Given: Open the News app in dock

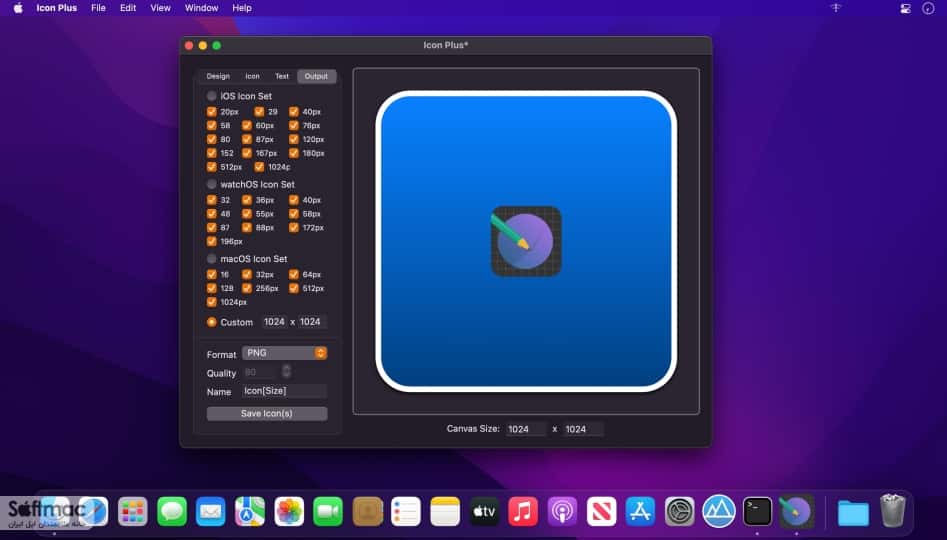Looking at the screenshot, I should (602, 512).
